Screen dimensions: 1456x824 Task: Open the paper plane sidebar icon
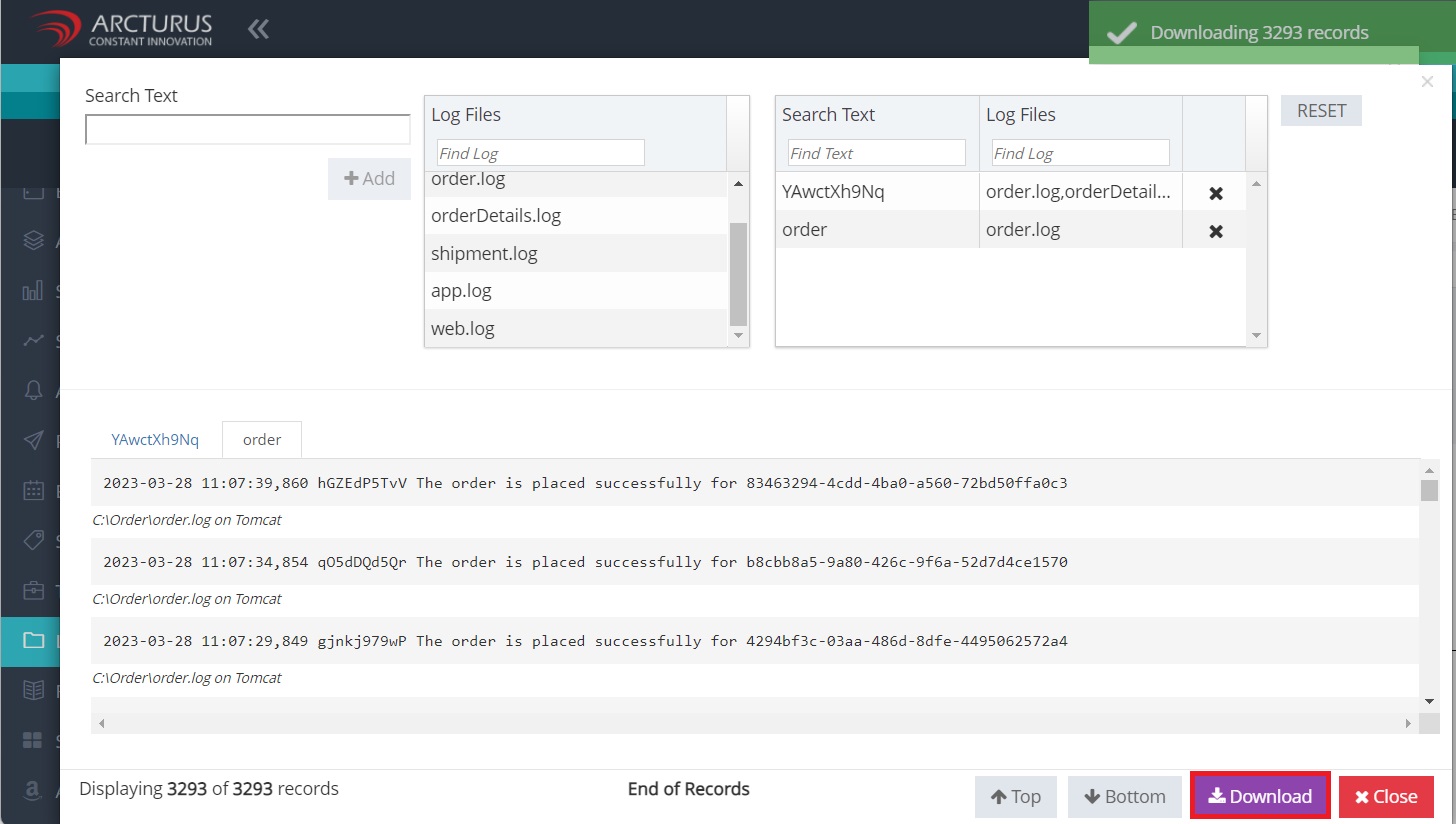(x=34, y=440)
